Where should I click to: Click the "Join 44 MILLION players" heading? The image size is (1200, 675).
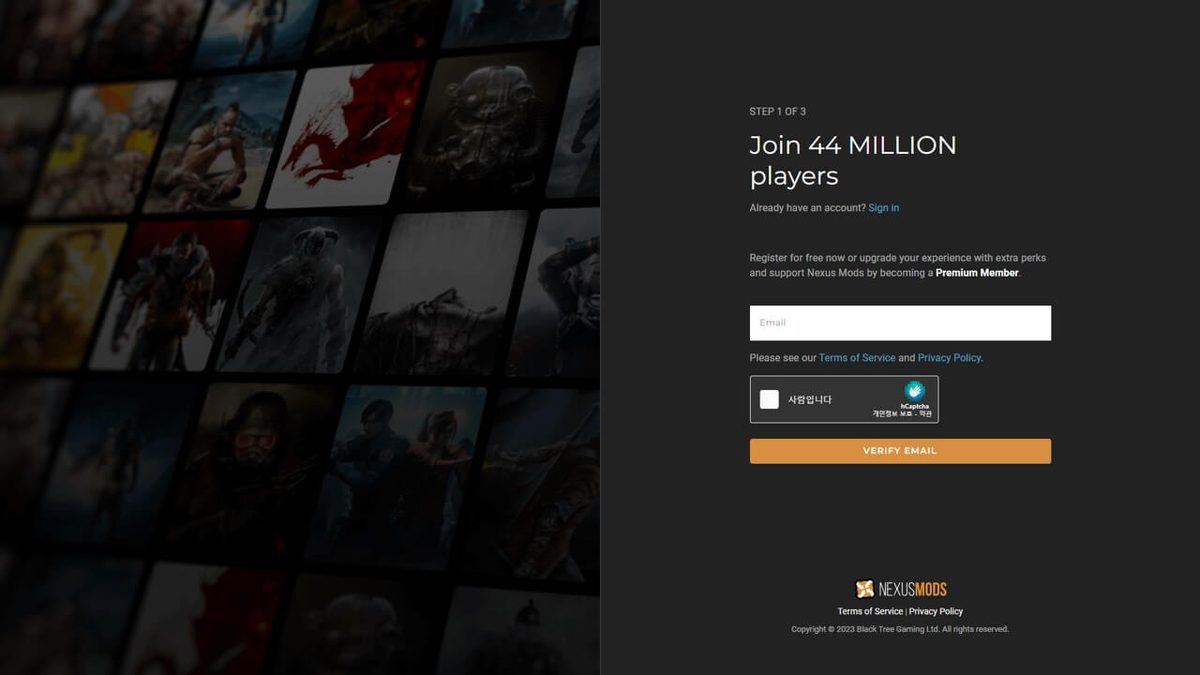click(x=853, y=160)
